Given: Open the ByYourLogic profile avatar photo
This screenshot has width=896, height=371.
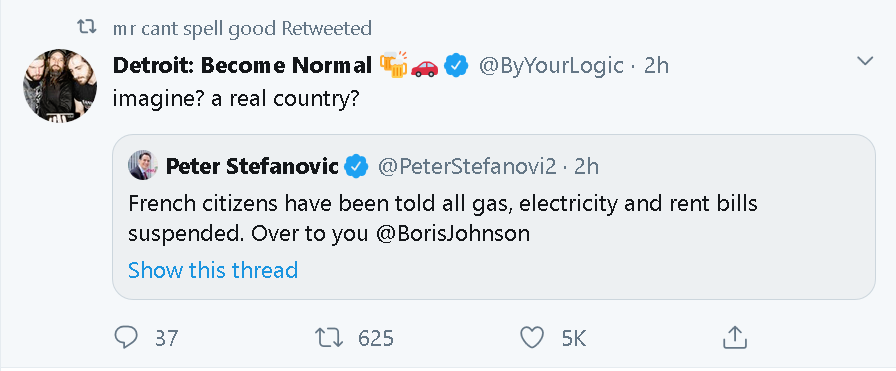Looking at the screenshot, I should tap(60, 85).
